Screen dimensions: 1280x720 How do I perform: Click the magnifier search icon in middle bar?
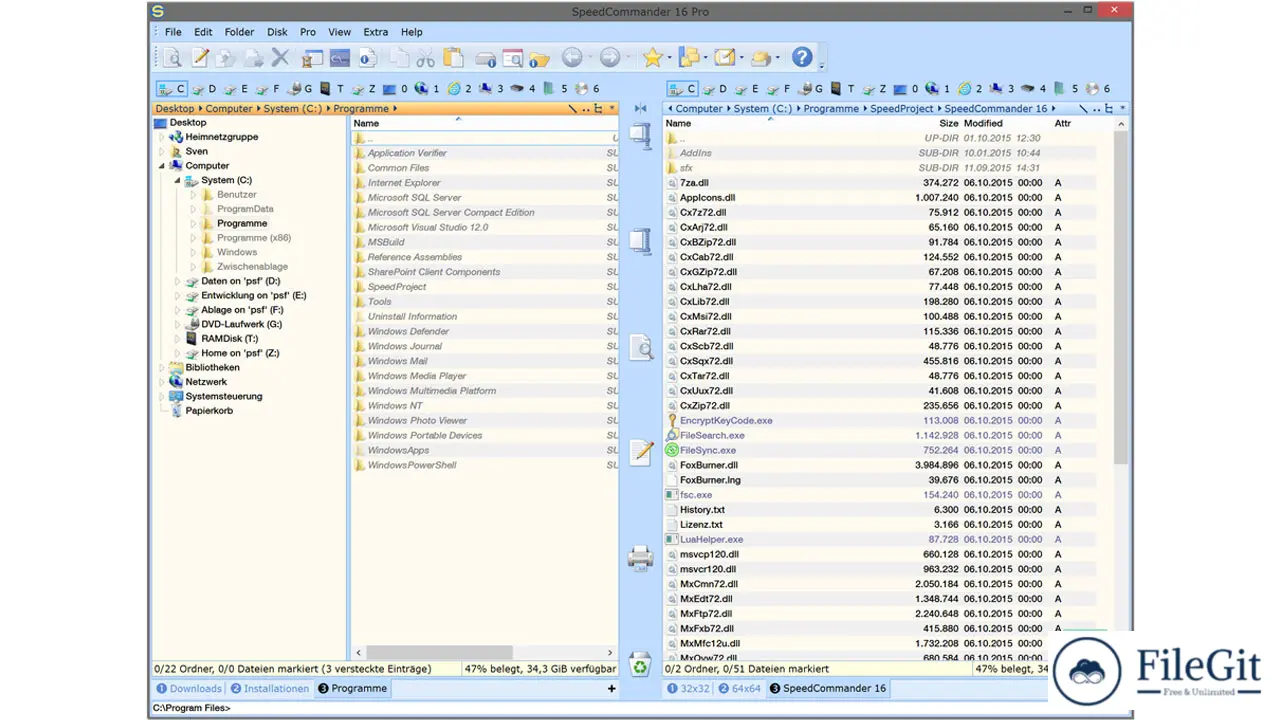pyautogui.click(x=641, y=347)
